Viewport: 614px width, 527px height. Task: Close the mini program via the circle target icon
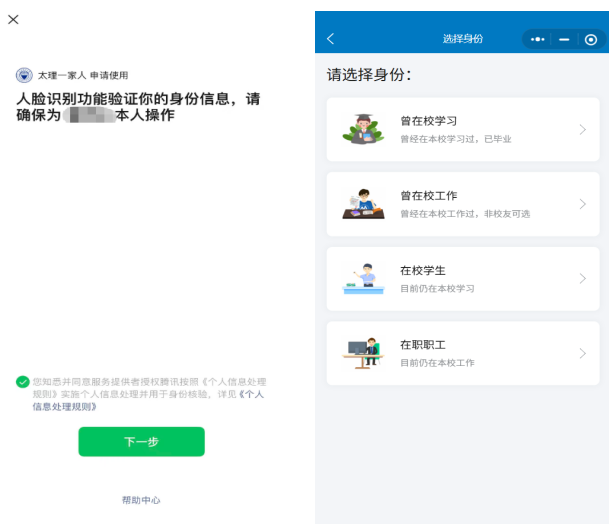pos(591,39)
